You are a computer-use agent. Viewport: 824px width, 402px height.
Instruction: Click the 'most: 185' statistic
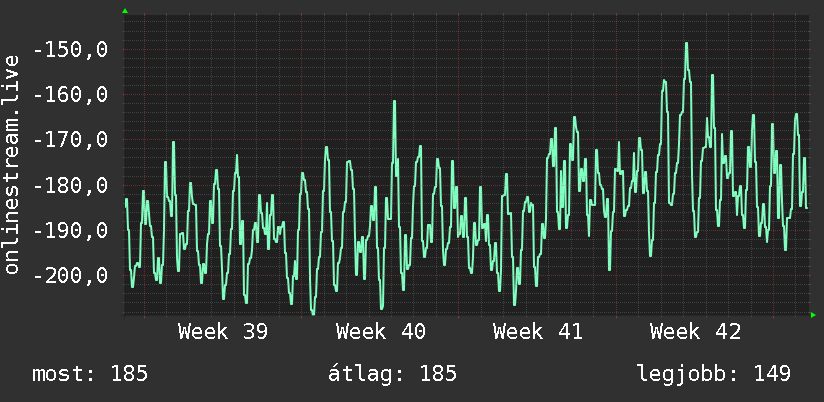pos(90,374)
